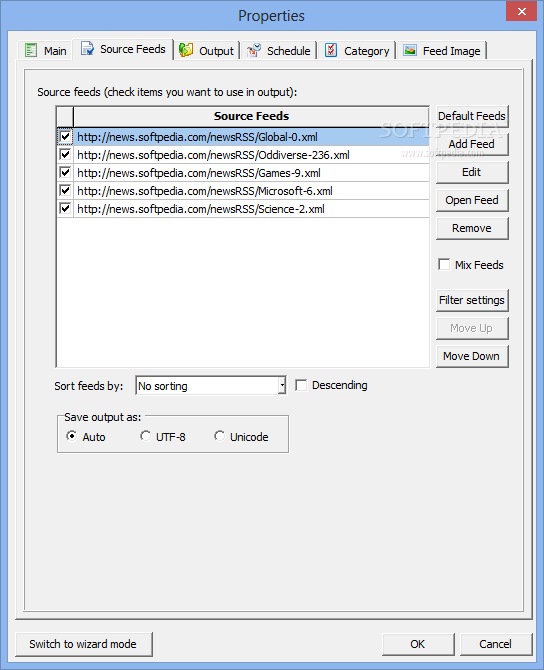
Task: Remove the selected feed
Action: (472, 229)
